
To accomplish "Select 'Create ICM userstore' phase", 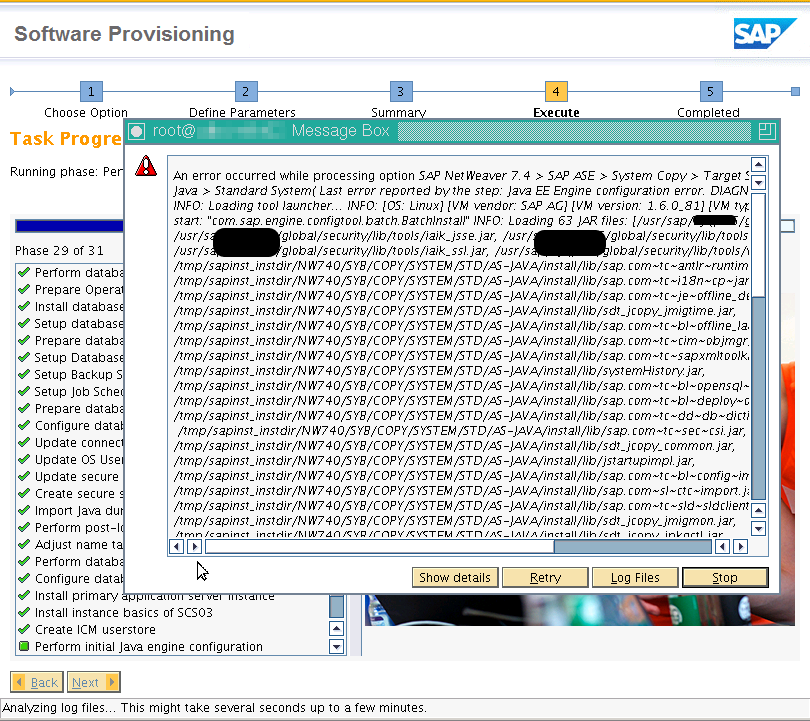I will tap(95, 630).
